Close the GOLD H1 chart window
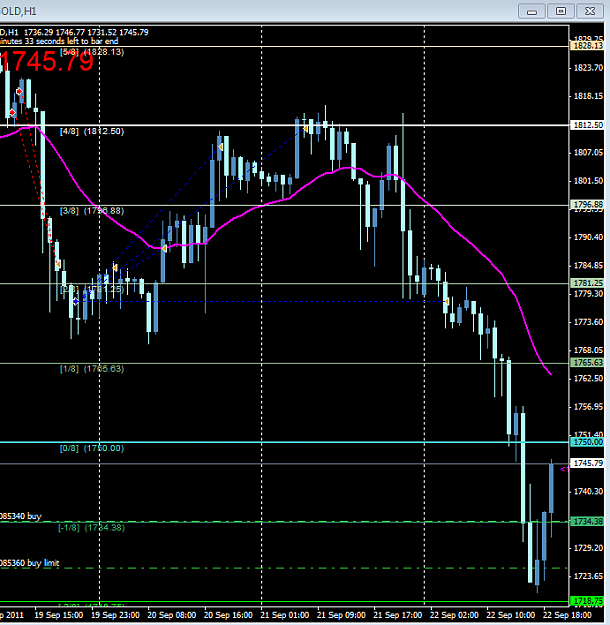The height and width of the screenshot is (625, 610). point(590,11)
